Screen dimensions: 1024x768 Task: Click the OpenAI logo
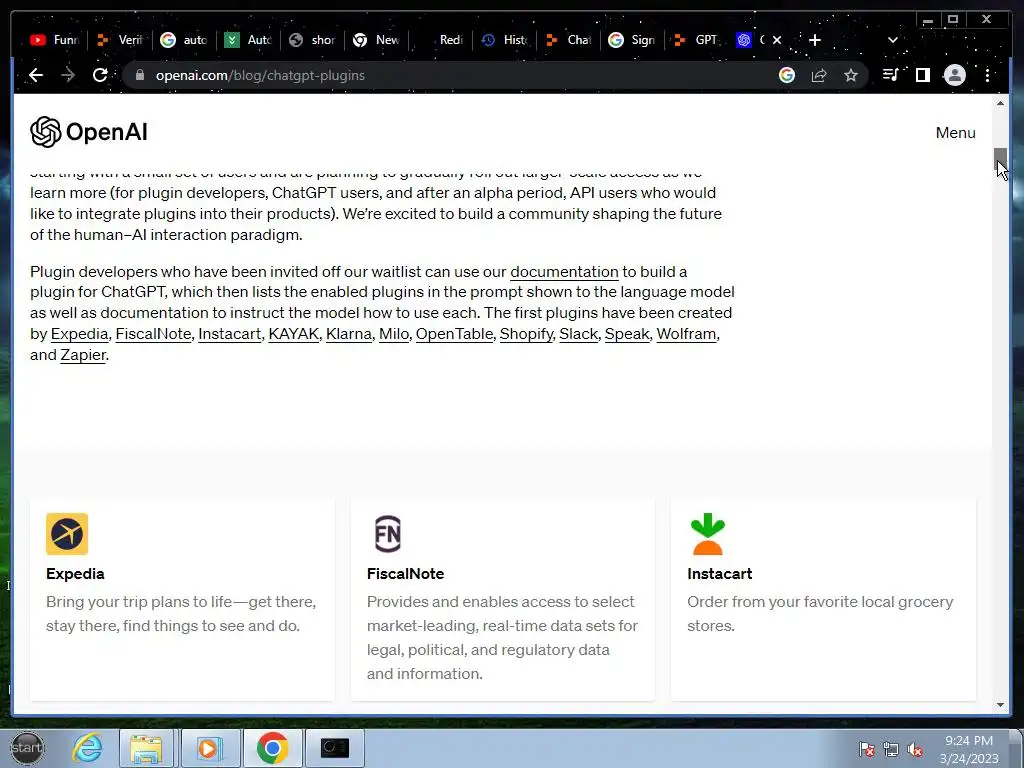pos(89,132)
